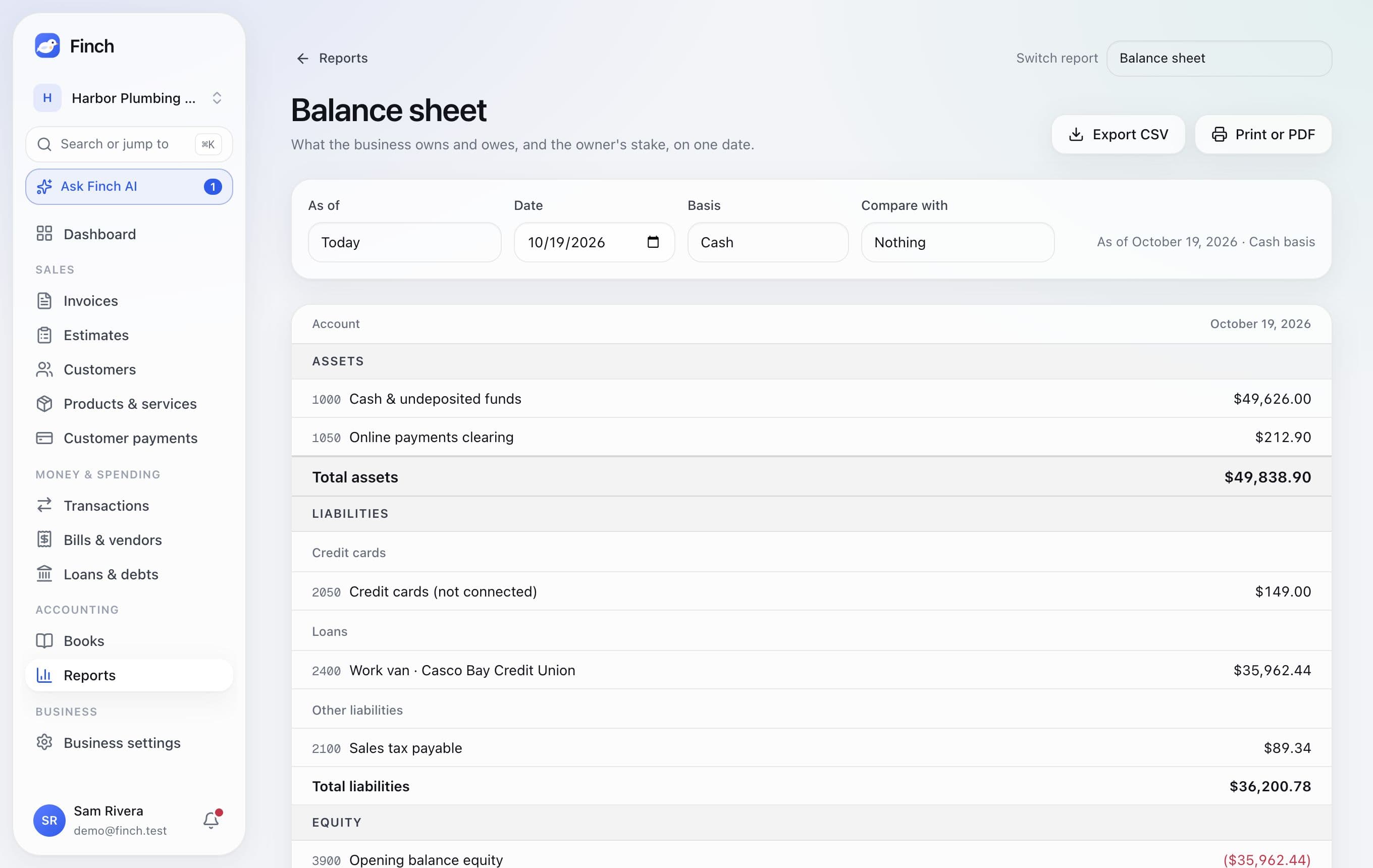Screen dimensions: 1373x868
Task: Open Transactions page from sidebar
Action: pos(129,506)
